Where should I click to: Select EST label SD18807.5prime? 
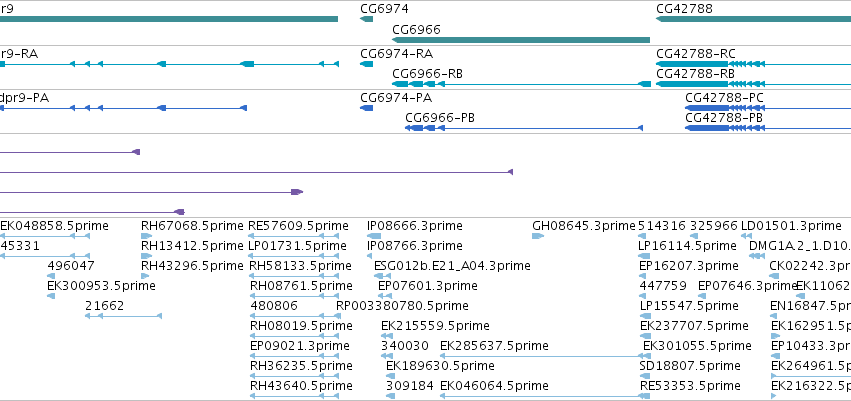690,366
